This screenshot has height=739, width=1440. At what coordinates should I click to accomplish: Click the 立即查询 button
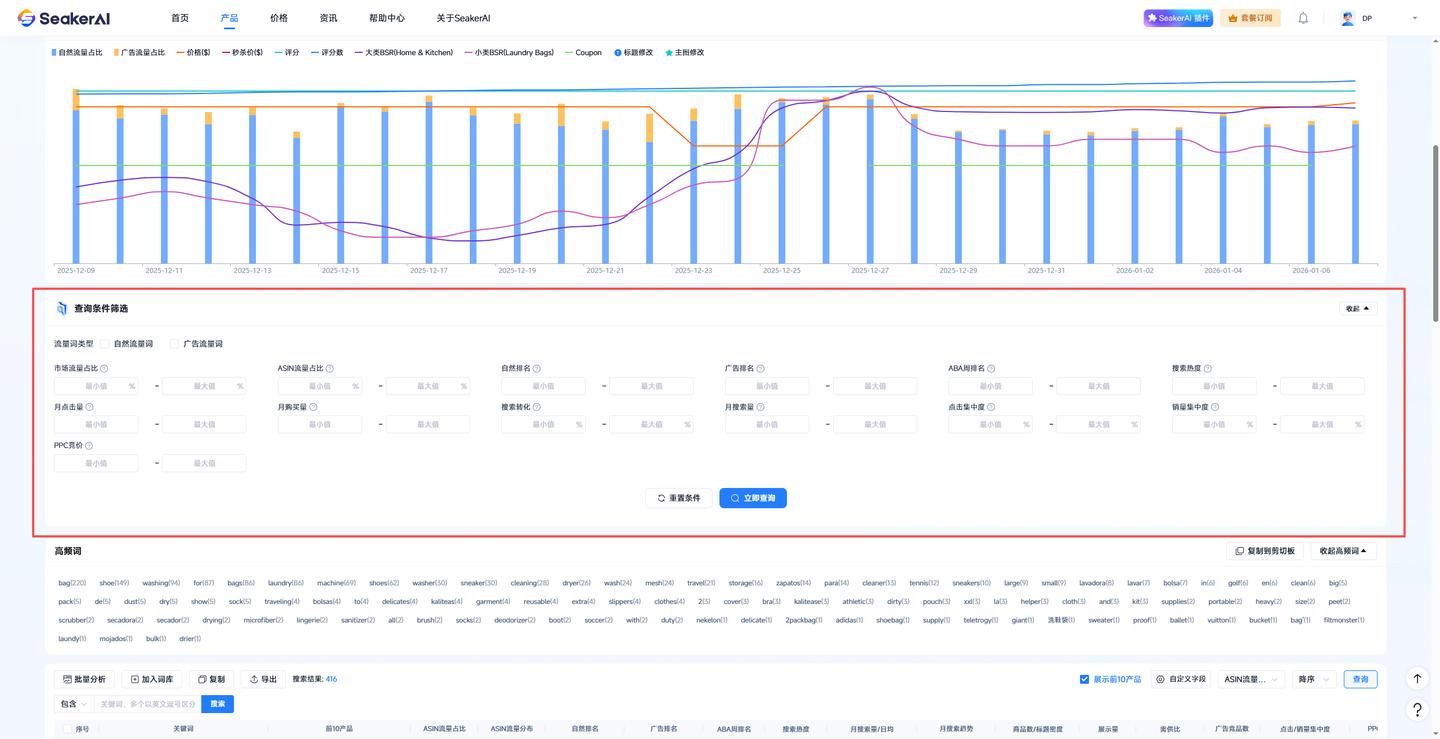coord(752,498)
